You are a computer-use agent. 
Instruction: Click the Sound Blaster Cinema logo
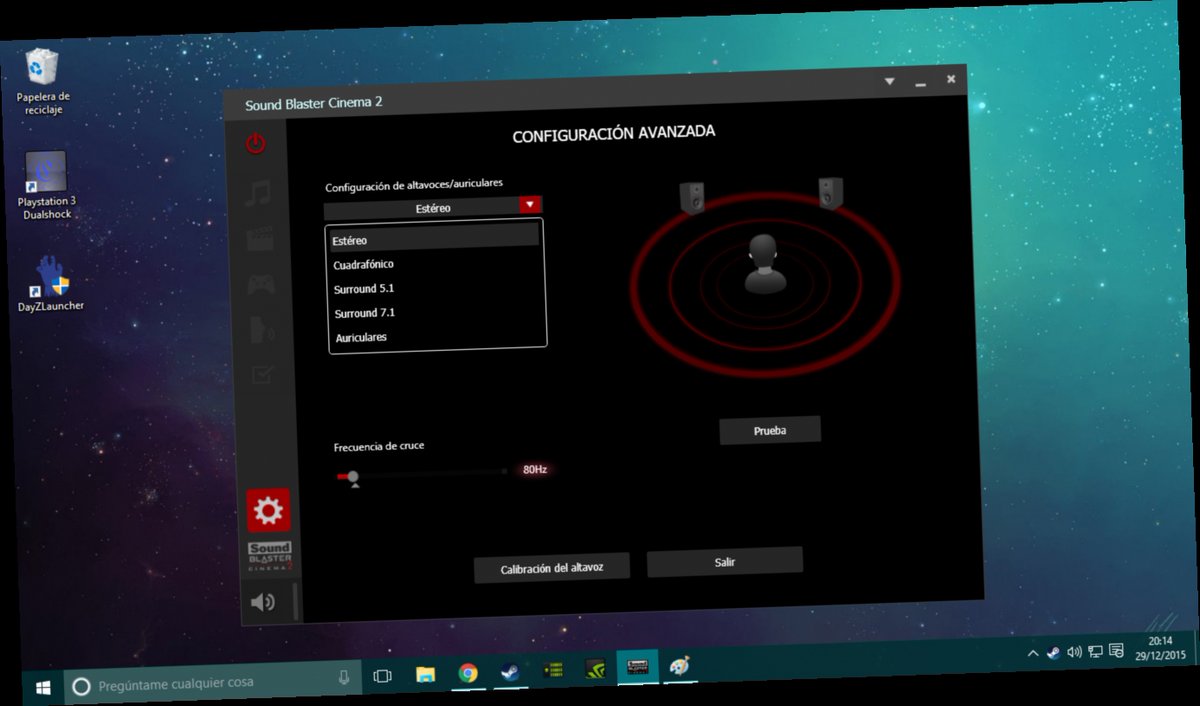coord(270,556)
